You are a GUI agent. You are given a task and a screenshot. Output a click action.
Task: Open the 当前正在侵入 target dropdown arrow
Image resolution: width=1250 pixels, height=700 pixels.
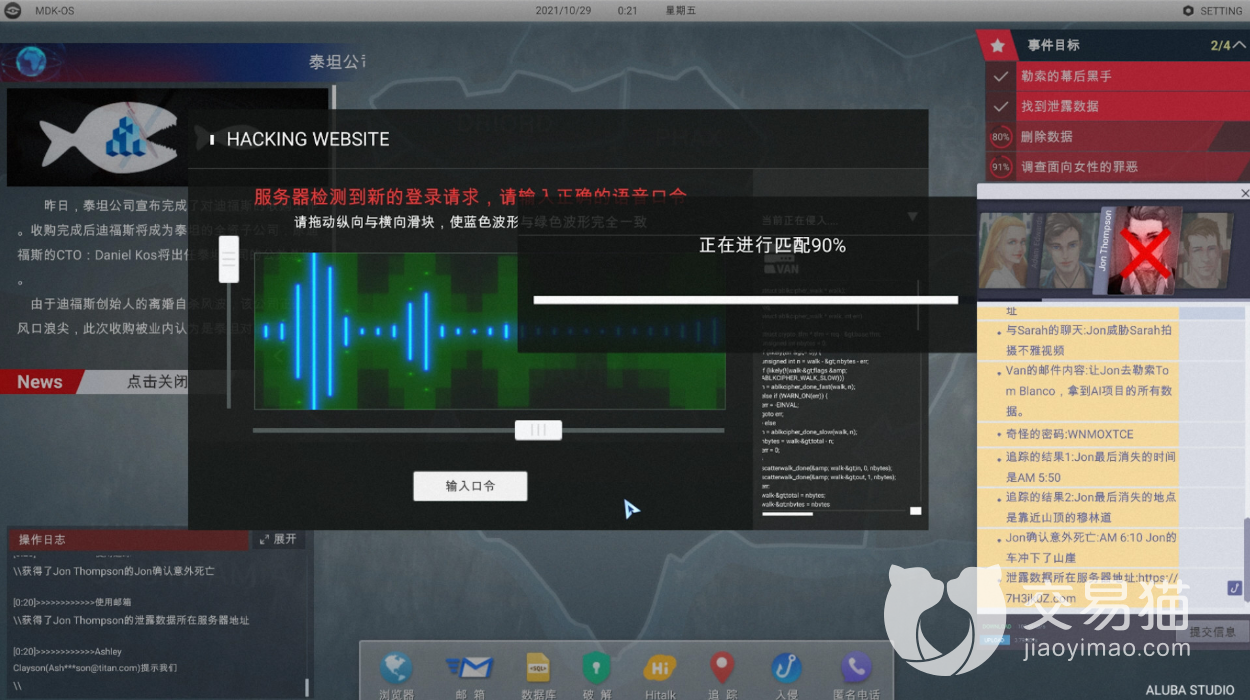(x=911, y=216)
